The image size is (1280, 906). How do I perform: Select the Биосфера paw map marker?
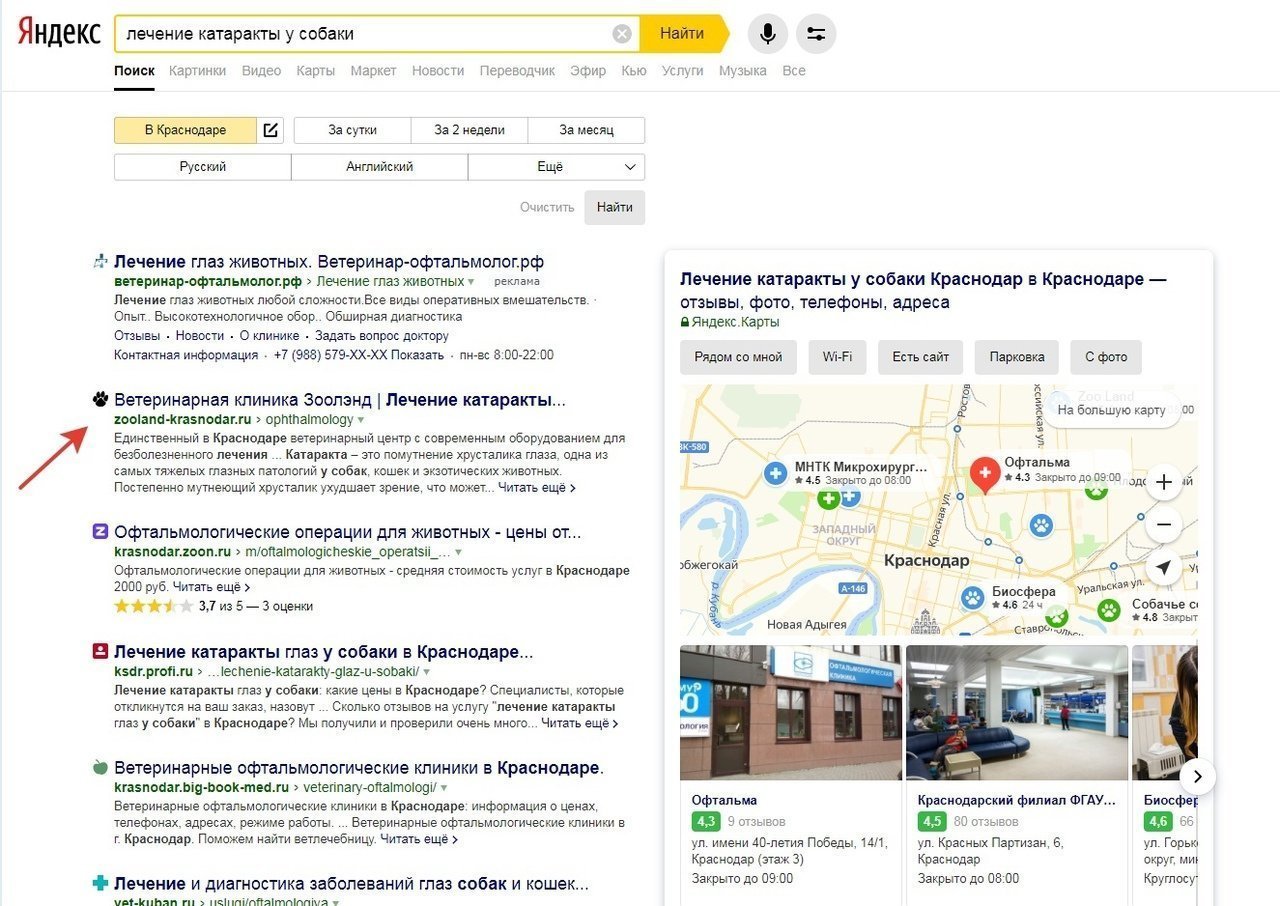click(972, 598)
